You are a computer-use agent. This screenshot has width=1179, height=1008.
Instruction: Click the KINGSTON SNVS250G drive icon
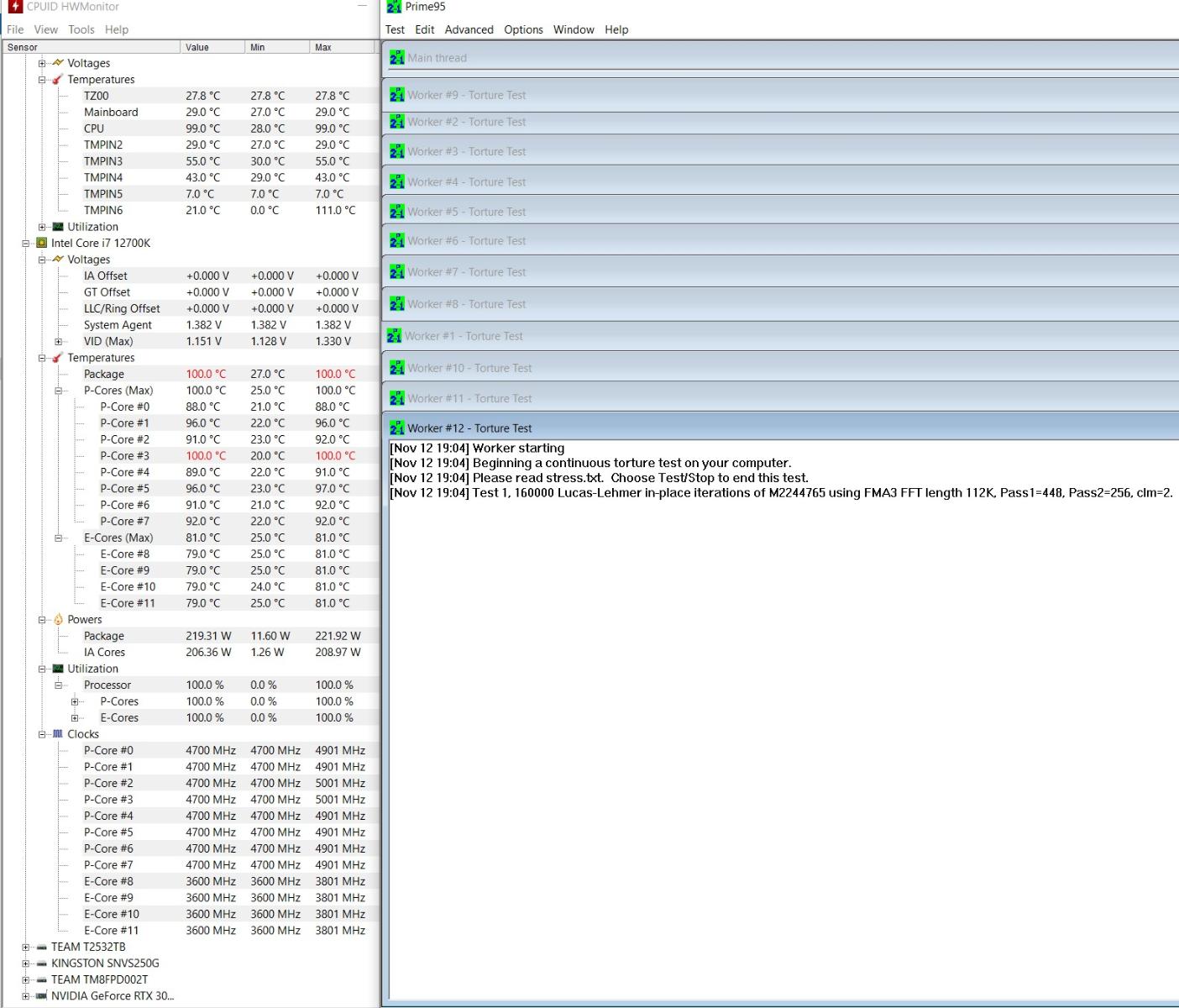click(x=41, y=963)
